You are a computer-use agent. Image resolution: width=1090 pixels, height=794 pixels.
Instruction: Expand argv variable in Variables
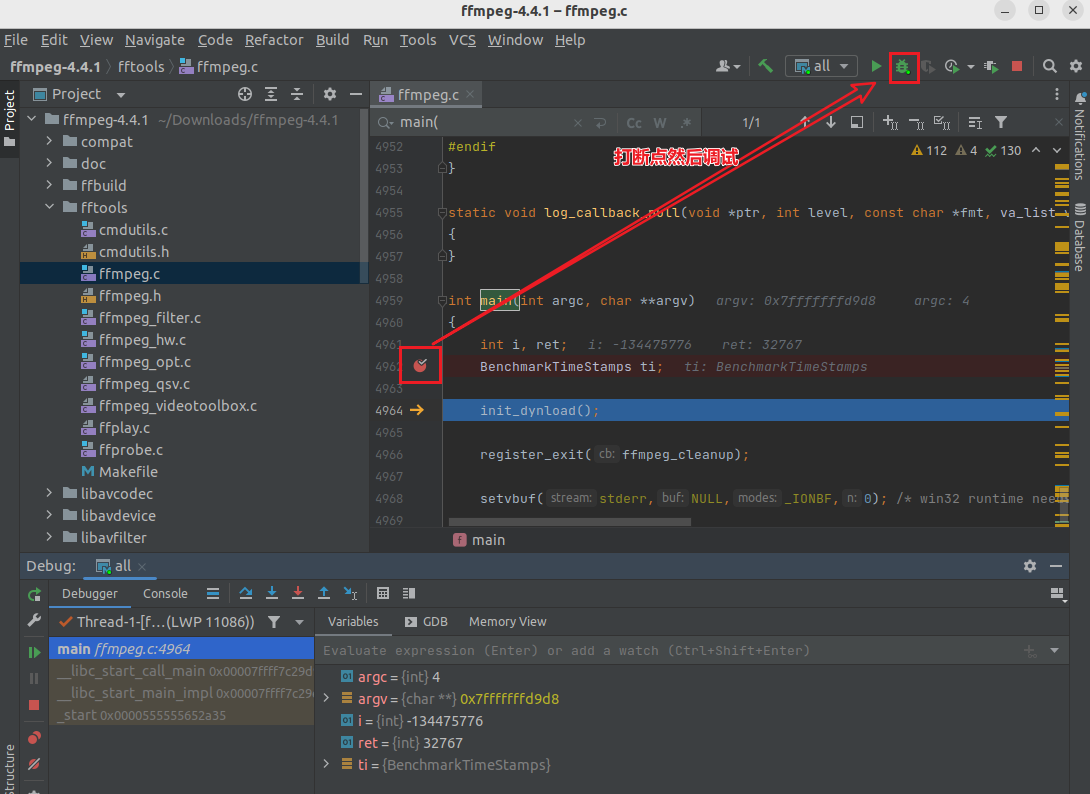tap(326, 698)
